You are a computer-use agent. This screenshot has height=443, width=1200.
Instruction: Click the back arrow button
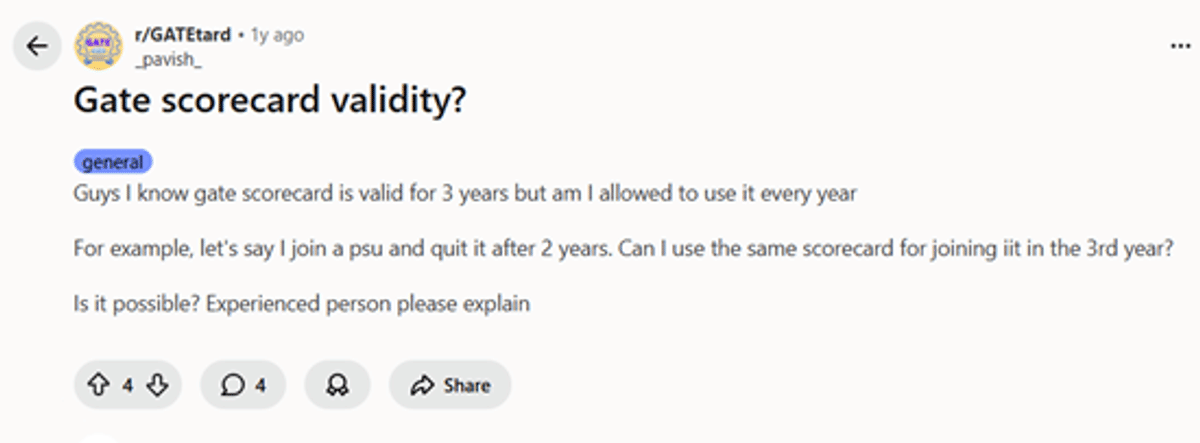[37, 47]
